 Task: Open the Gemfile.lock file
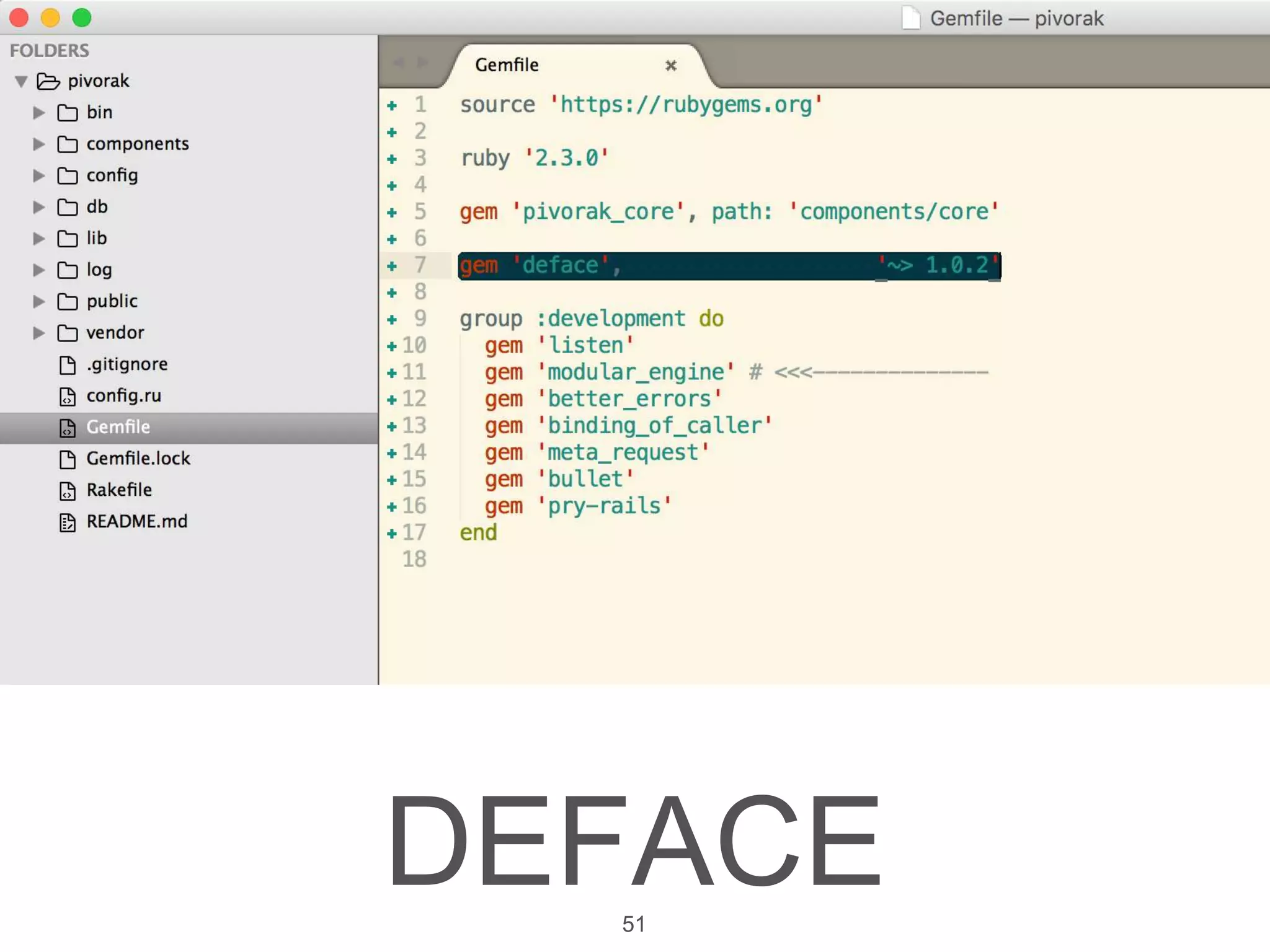pyautogui.click(x=138, y=459)
